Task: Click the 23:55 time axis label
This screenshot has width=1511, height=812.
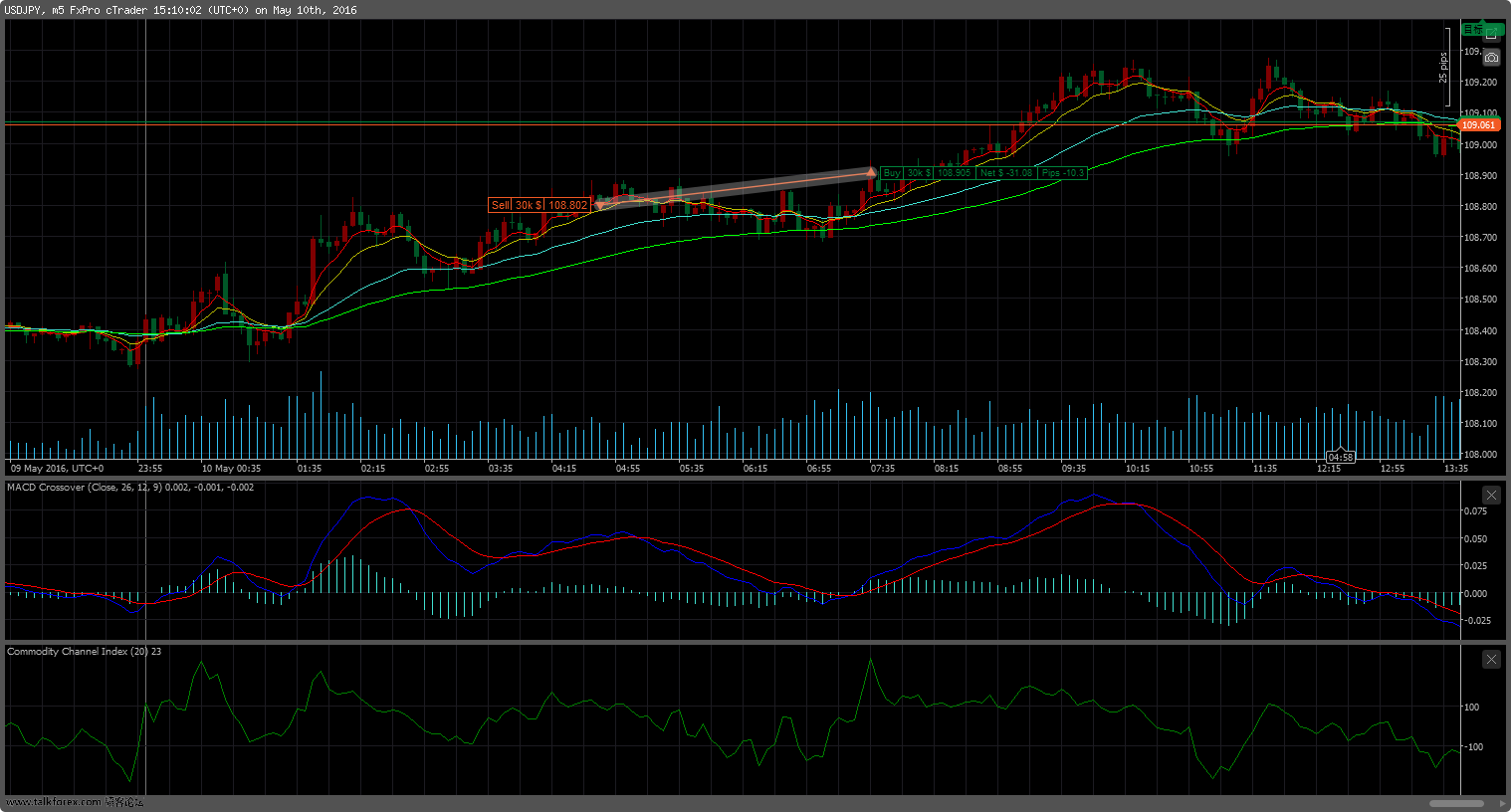Action: point(150,468)
